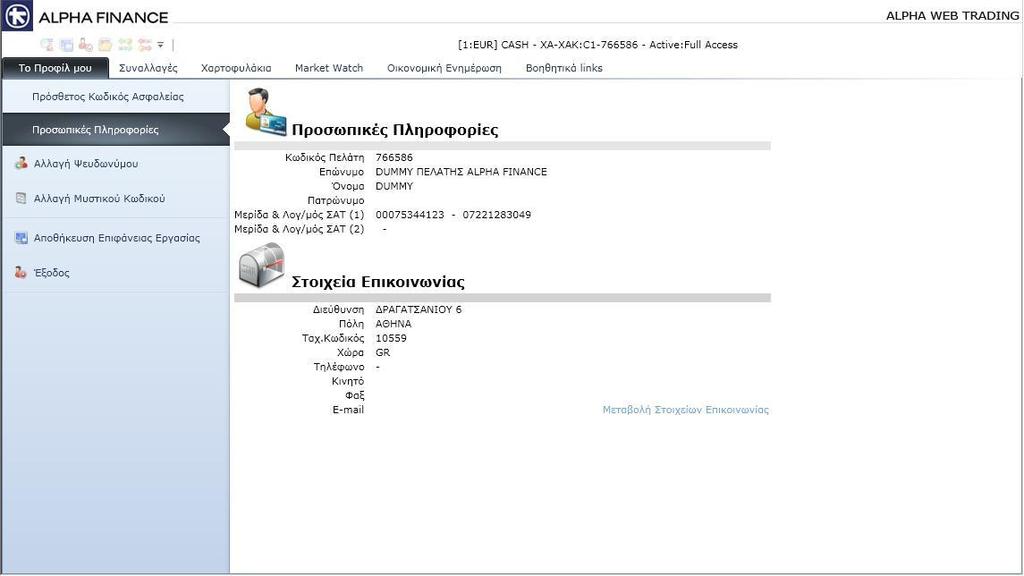Open the Market Watch tab
This screenshot has height=576, width=1024.
pos(328,68)
